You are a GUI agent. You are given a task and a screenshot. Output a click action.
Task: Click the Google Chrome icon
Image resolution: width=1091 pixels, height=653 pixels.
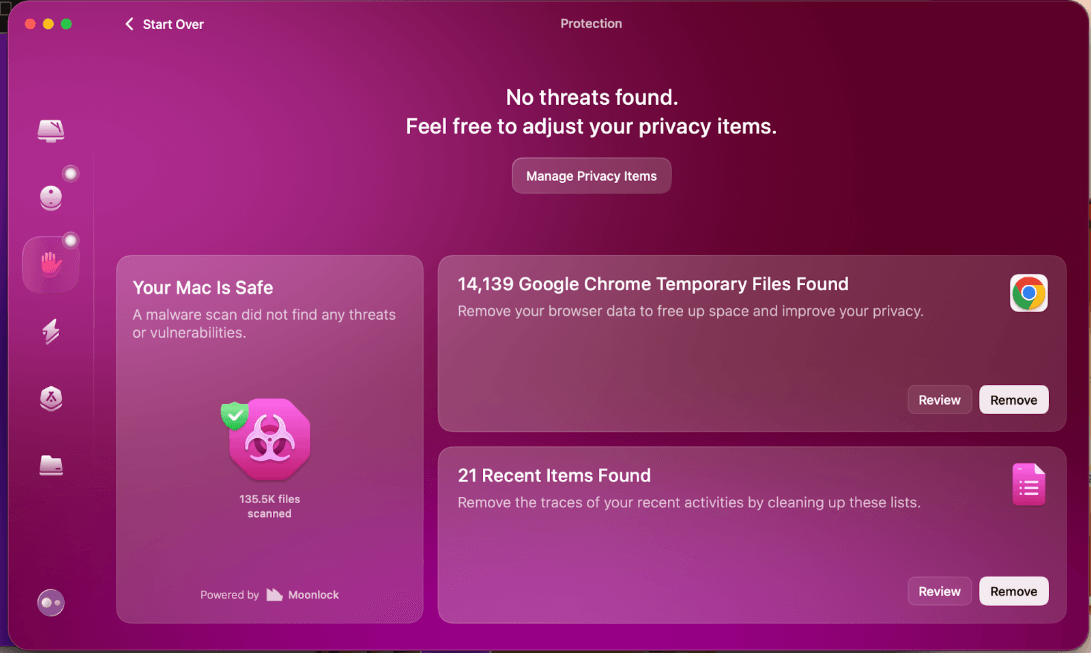[x=1028, y=293]
